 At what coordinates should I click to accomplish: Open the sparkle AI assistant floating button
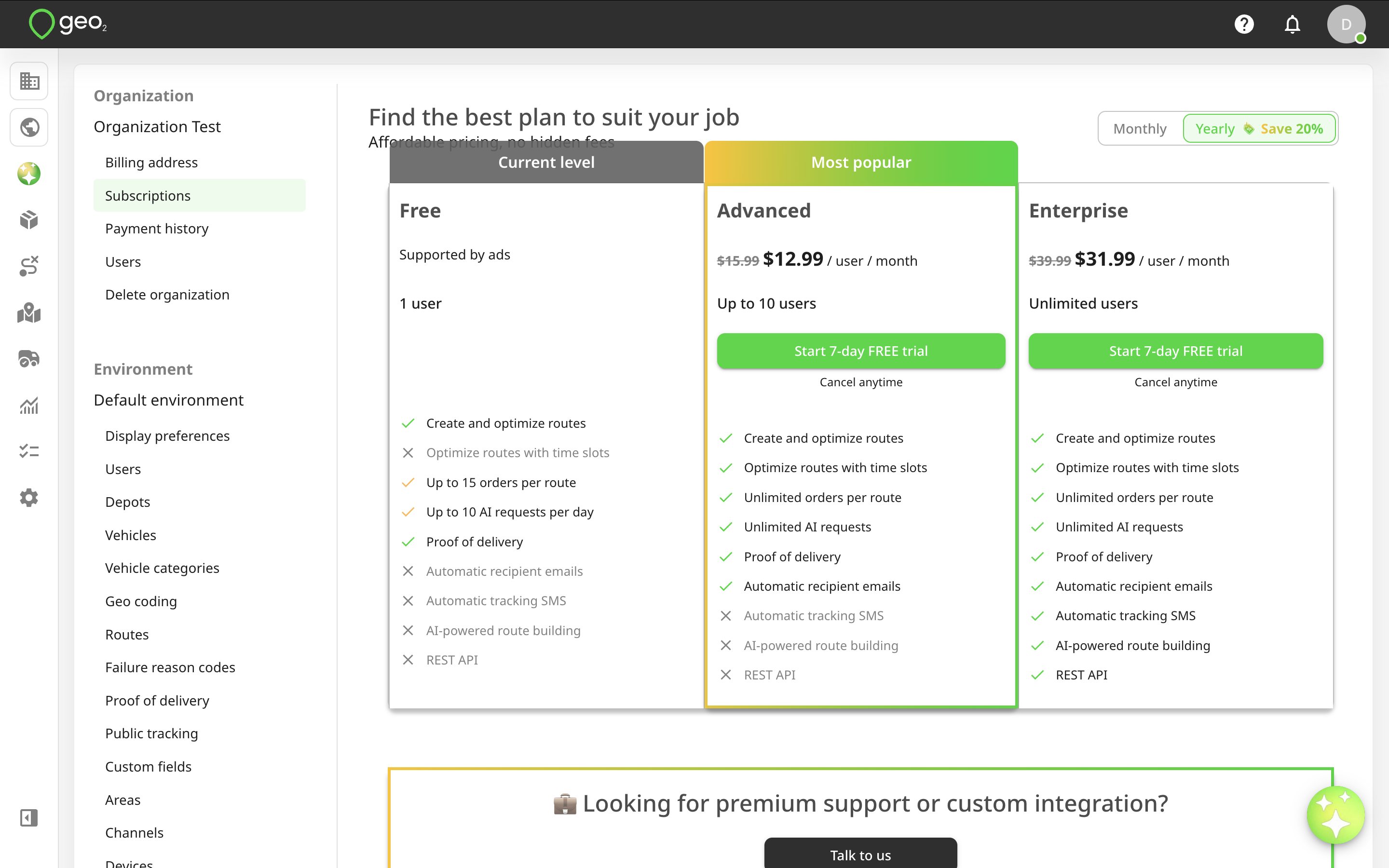coord(1335,814)
